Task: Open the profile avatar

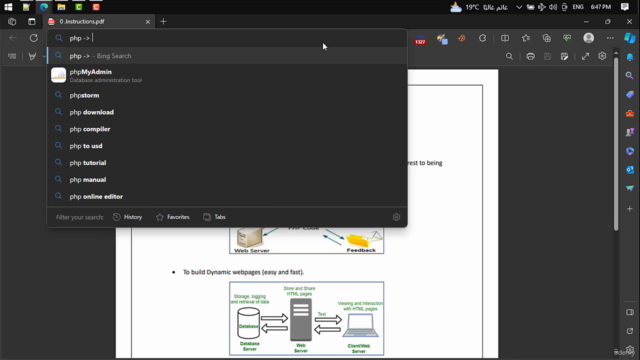Action: click(589, 38)
